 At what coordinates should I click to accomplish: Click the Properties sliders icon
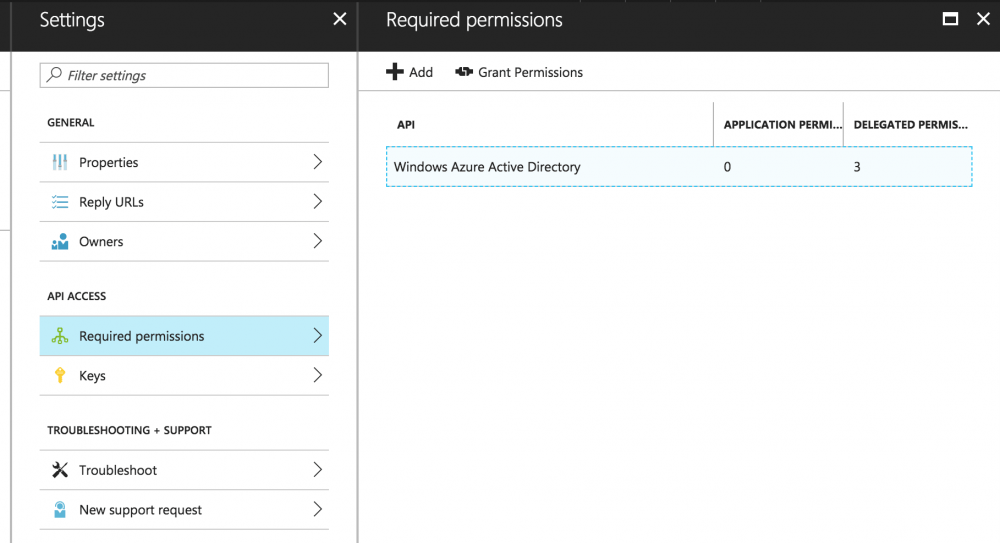coord(60,162)
